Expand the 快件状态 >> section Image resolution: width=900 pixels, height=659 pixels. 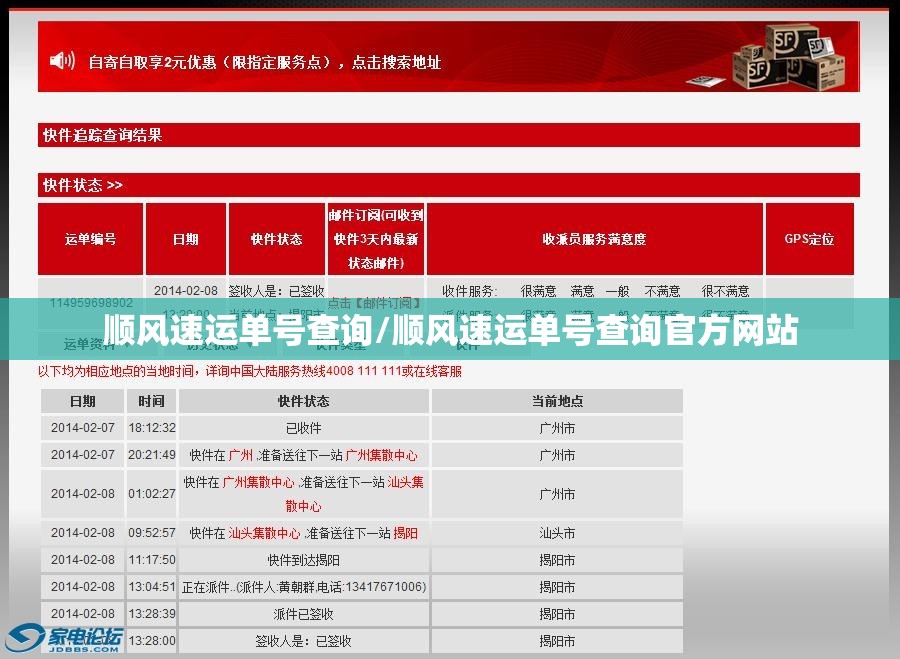point(448,185)
